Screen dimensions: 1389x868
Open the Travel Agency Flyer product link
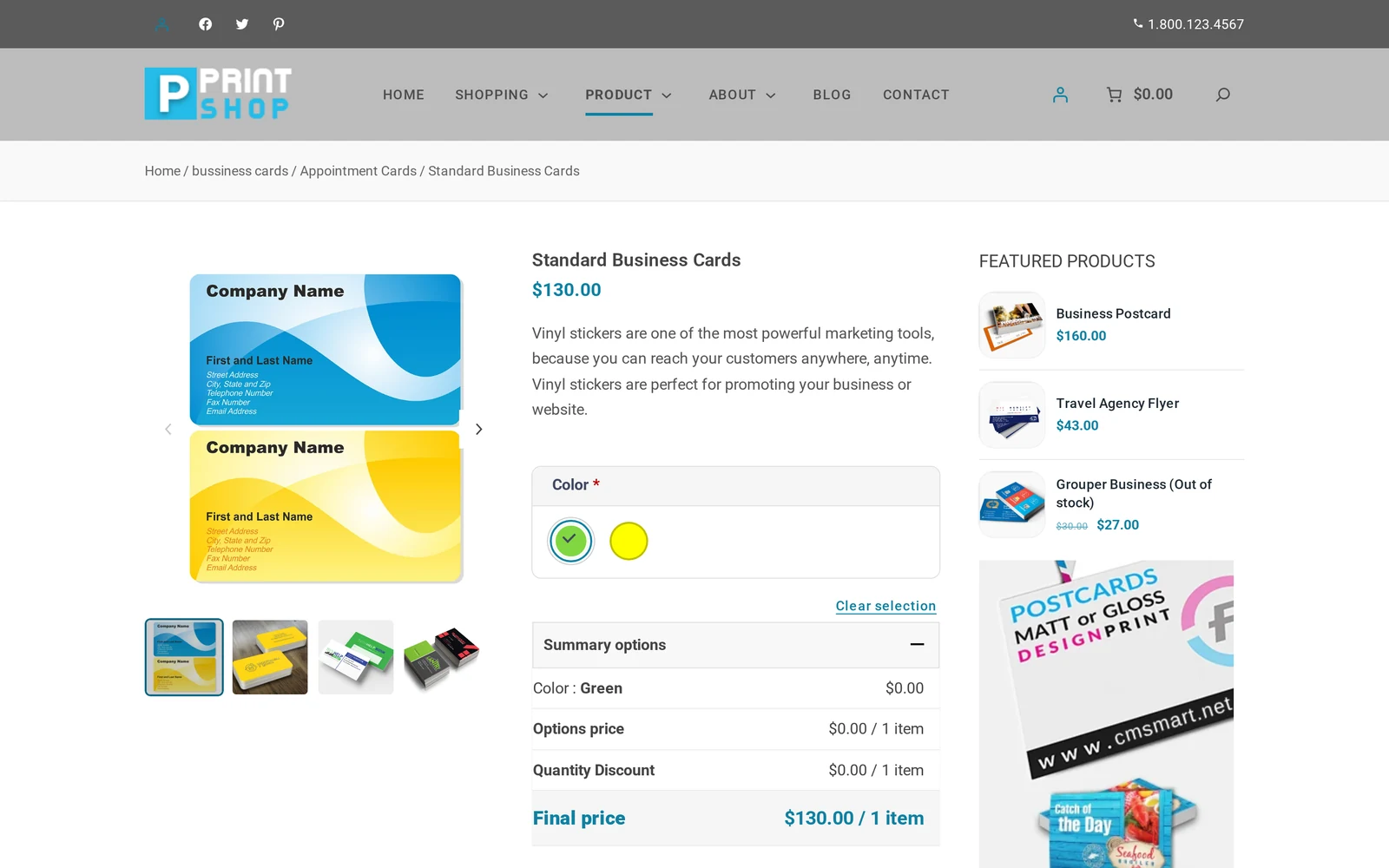[x=1117, y=403]
